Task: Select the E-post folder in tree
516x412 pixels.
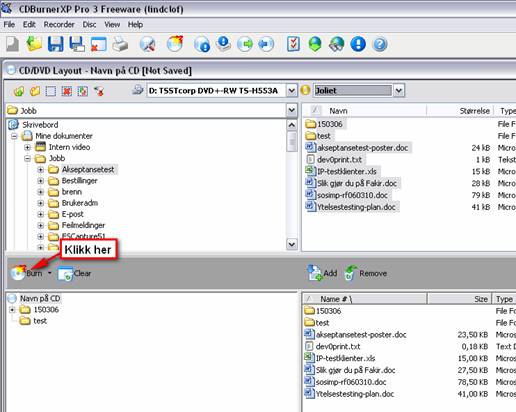Action: 73,214
